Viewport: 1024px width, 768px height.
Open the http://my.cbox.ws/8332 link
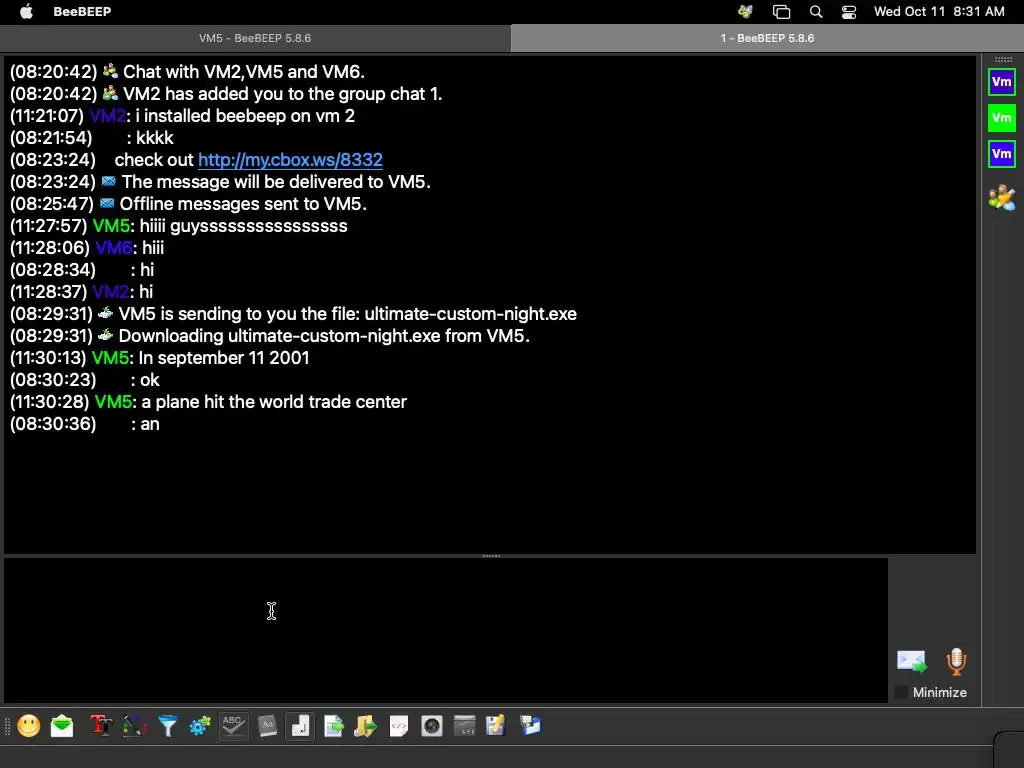(290, 160)
